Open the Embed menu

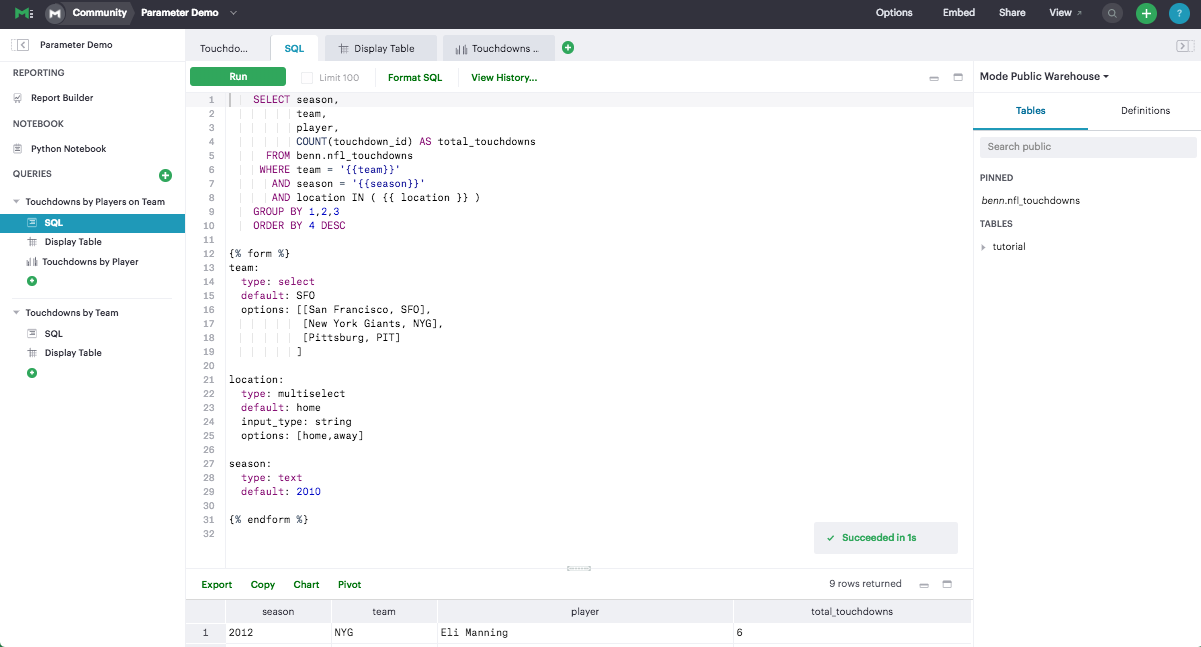[x=959, y=13]
